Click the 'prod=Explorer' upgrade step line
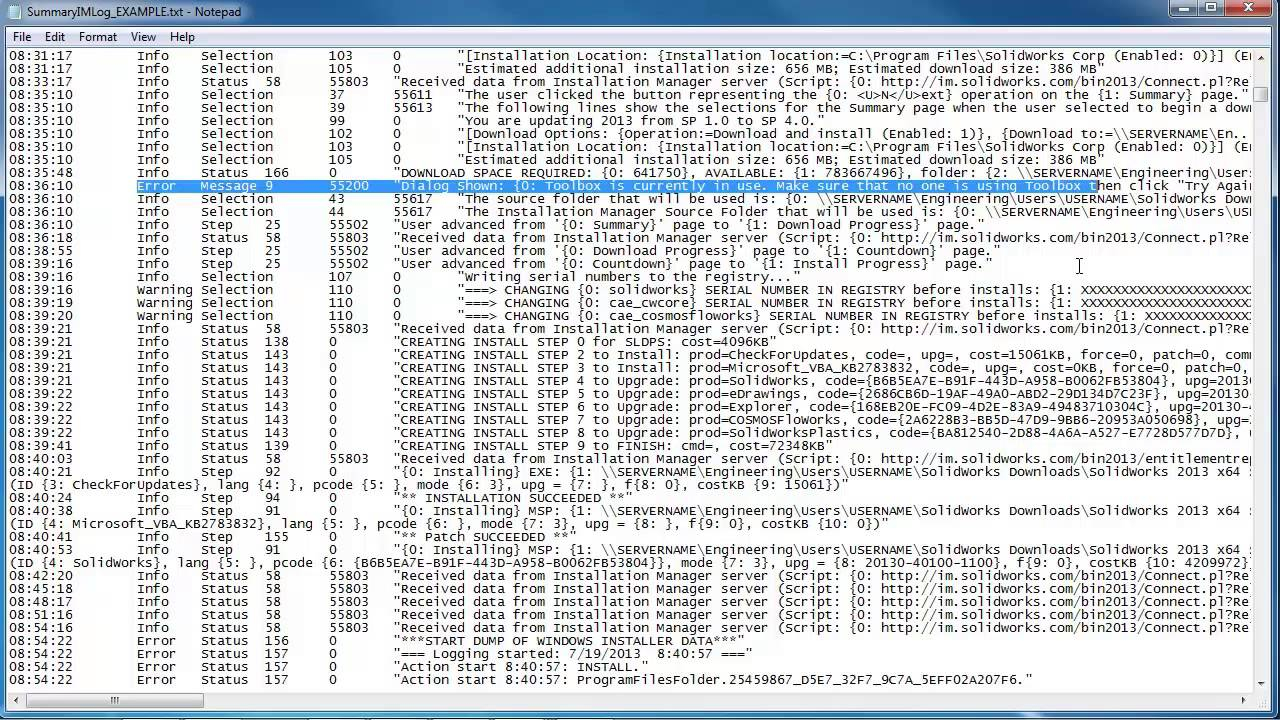The image size is (1280, 720). (x=821, y=407)
